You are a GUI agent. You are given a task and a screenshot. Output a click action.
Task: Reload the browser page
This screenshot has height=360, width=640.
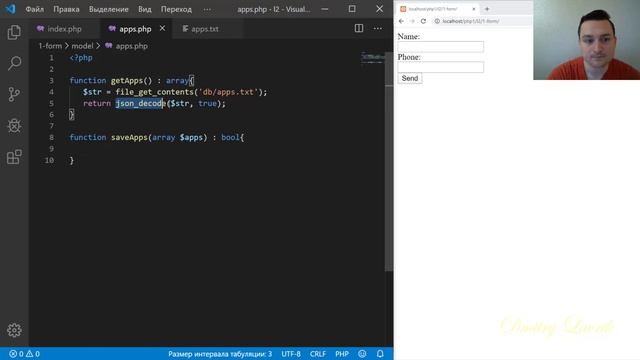point(423,21)
